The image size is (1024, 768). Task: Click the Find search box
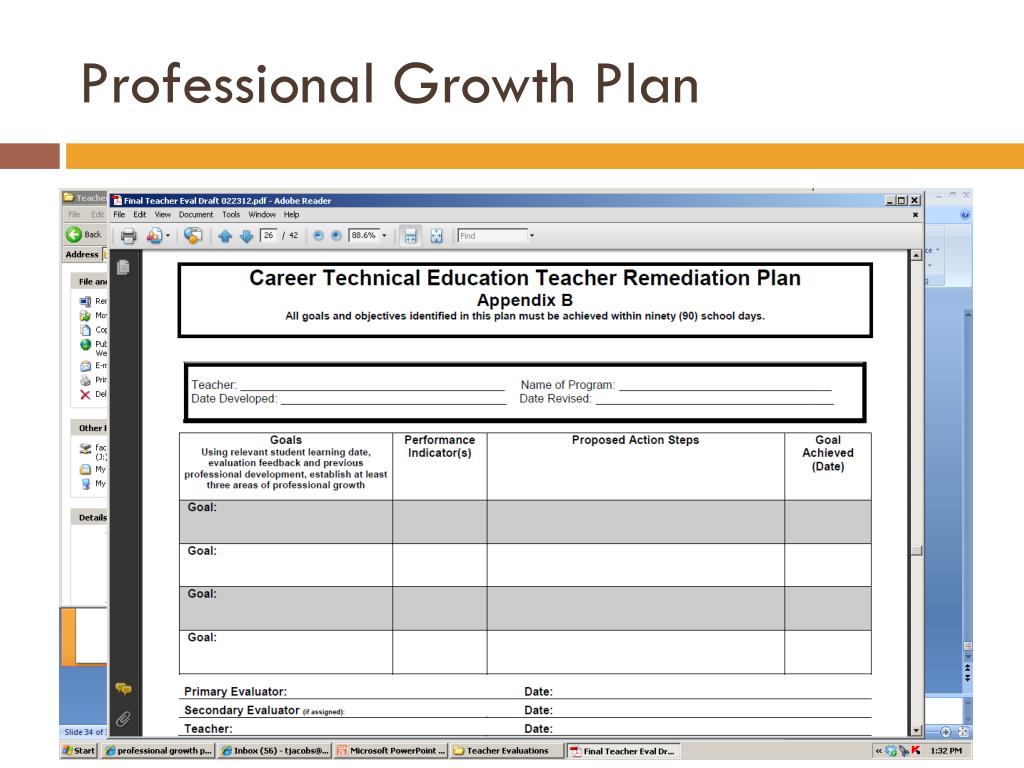[492, 236]
